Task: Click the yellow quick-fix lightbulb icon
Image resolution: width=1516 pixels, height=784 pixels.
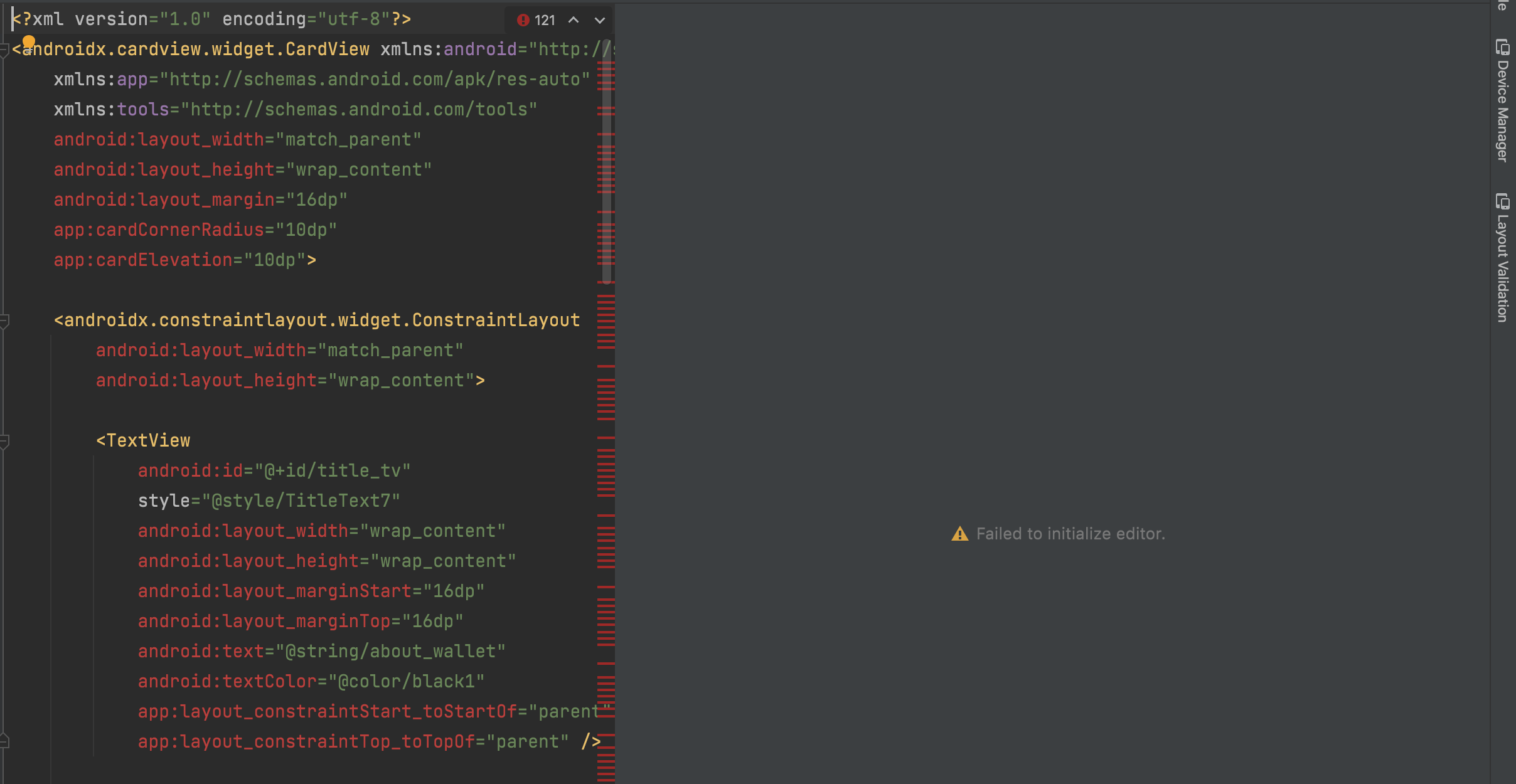Action: (x=29, y=42)
